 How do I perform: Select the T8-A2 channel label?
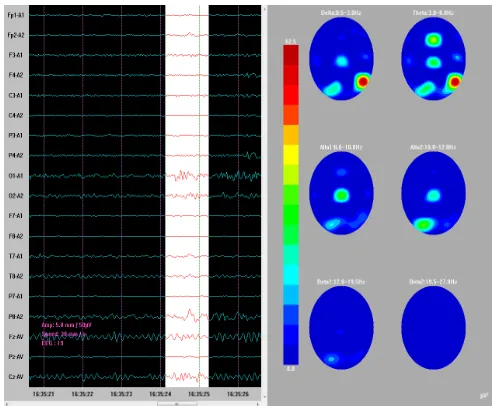click(x=16, y=276)
